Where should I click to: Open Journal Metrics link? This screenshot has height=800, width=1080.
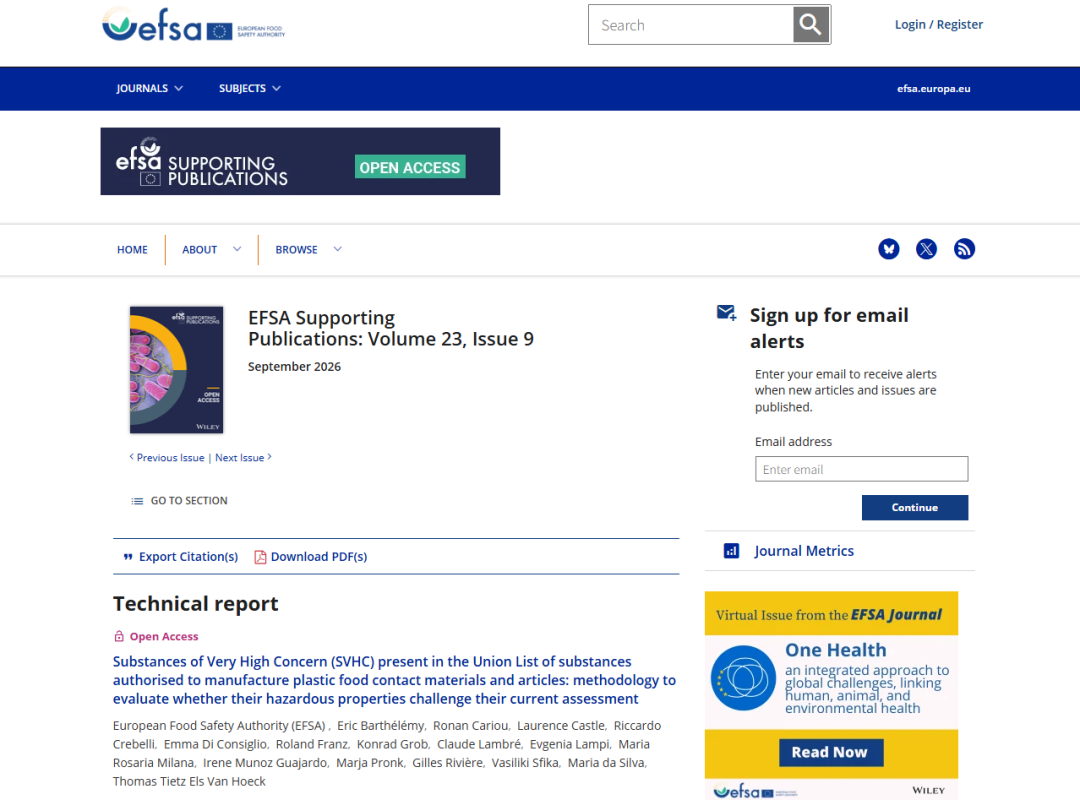pos(804,551)
